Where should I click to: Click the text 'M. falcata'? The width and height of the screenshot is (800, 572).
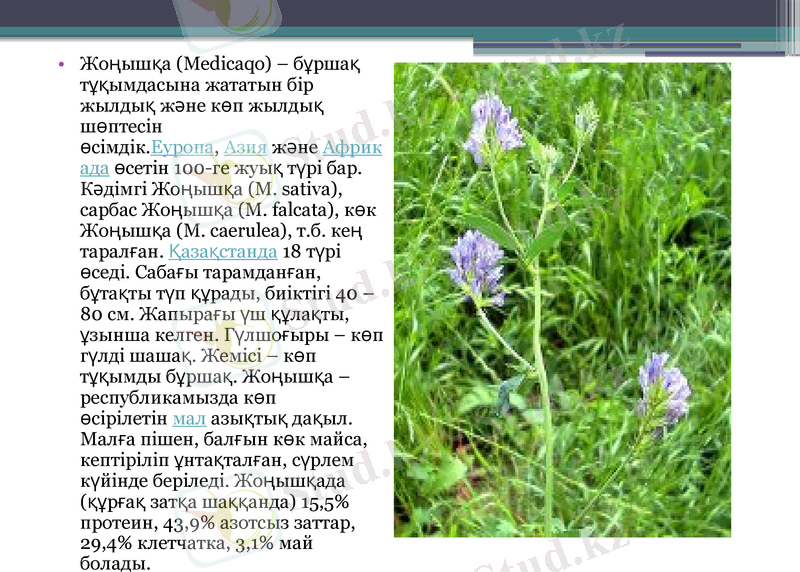289,210
